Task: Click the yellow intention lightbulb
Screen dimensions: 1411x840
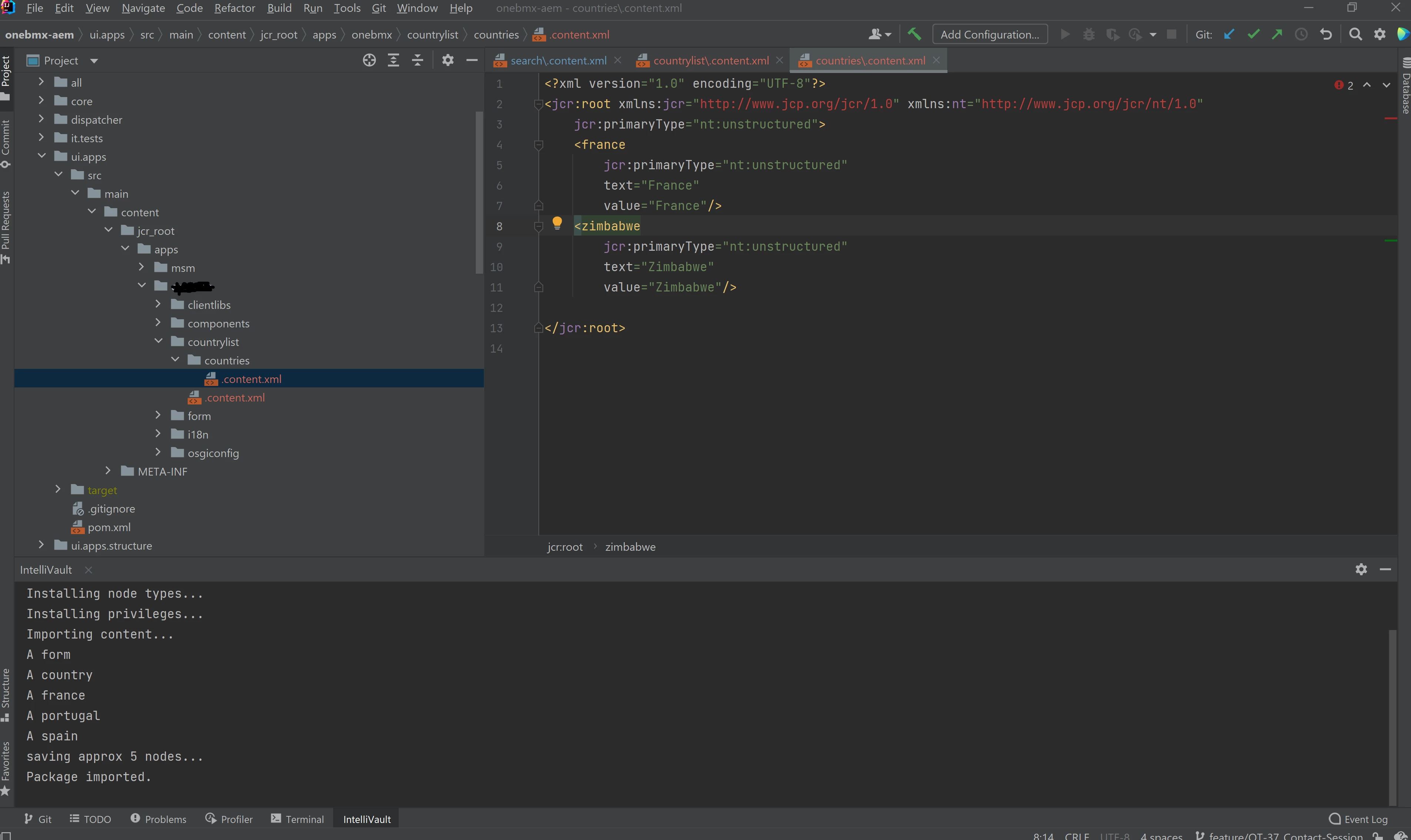Action: tap(557, 223)
